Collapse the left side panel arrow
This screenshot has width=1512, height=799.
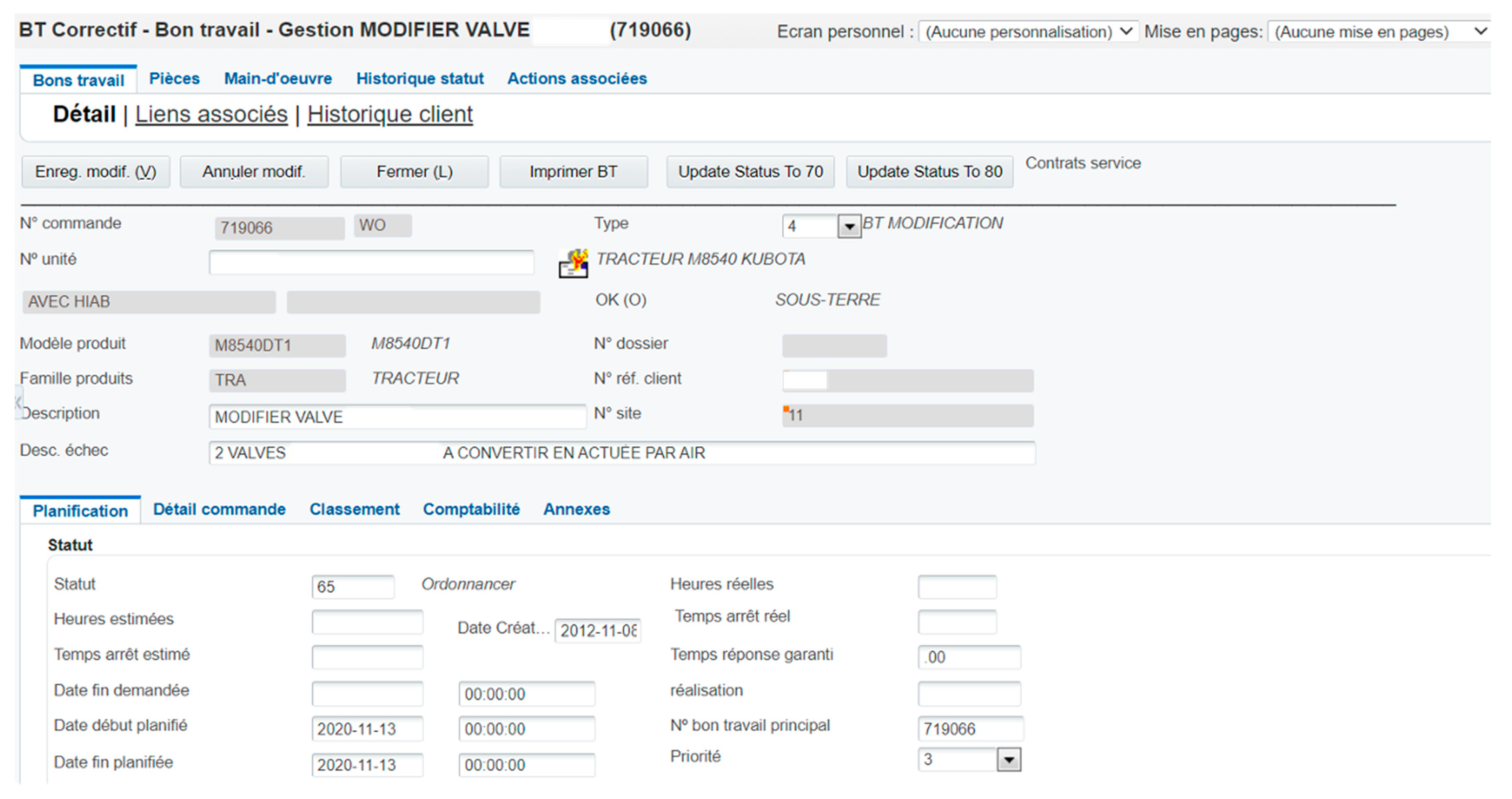(x=18, y=403)
